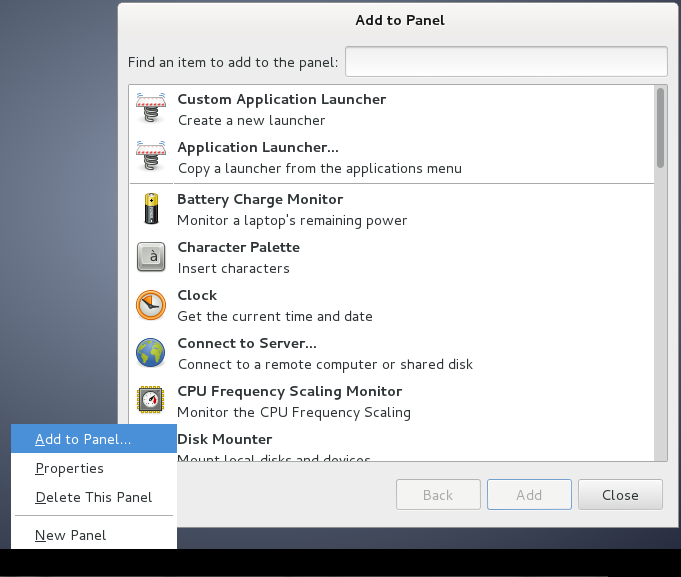Choose Add to Panel... in context menu
681x577 pixels.
pyautogui.click(x=94, y=439)
